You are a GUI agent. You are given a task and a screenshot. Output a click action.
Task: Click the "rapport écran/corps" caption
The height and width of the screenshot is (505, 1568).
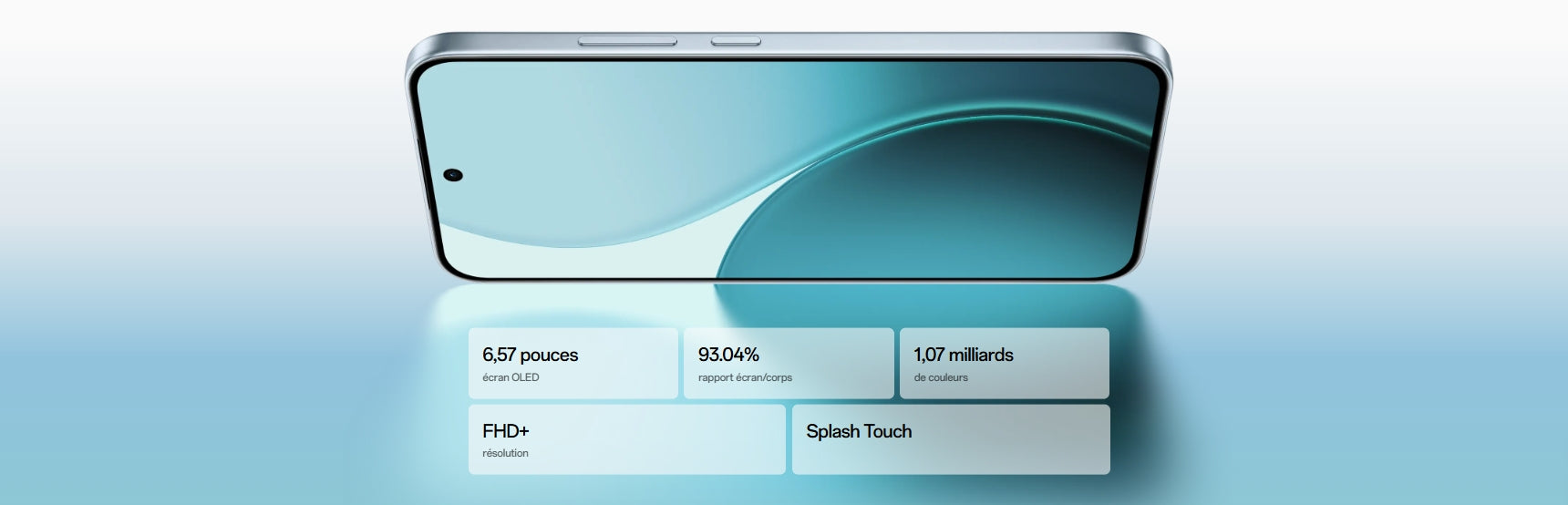coord(745,377)
